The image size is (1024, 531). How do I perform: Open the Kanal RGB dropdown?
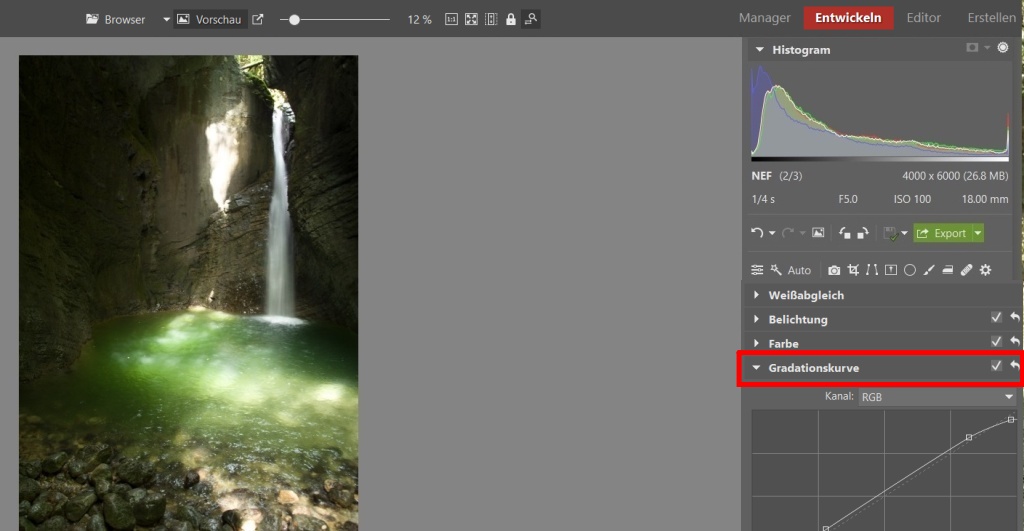(x=937, y=397)
